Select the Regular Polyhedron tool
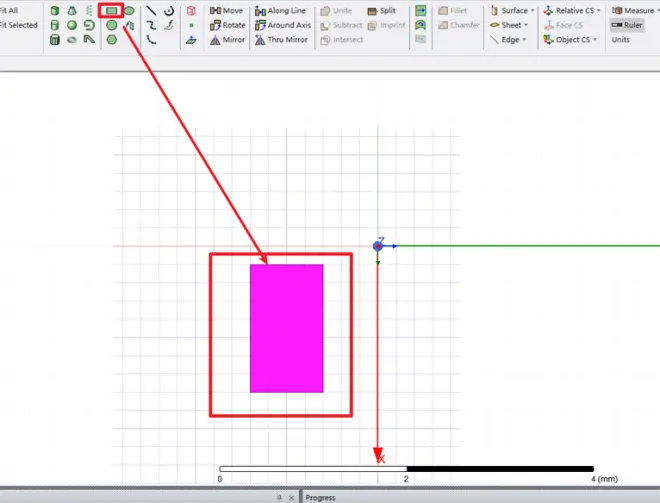The image size is (660, 503). click(x=55, y=40)
